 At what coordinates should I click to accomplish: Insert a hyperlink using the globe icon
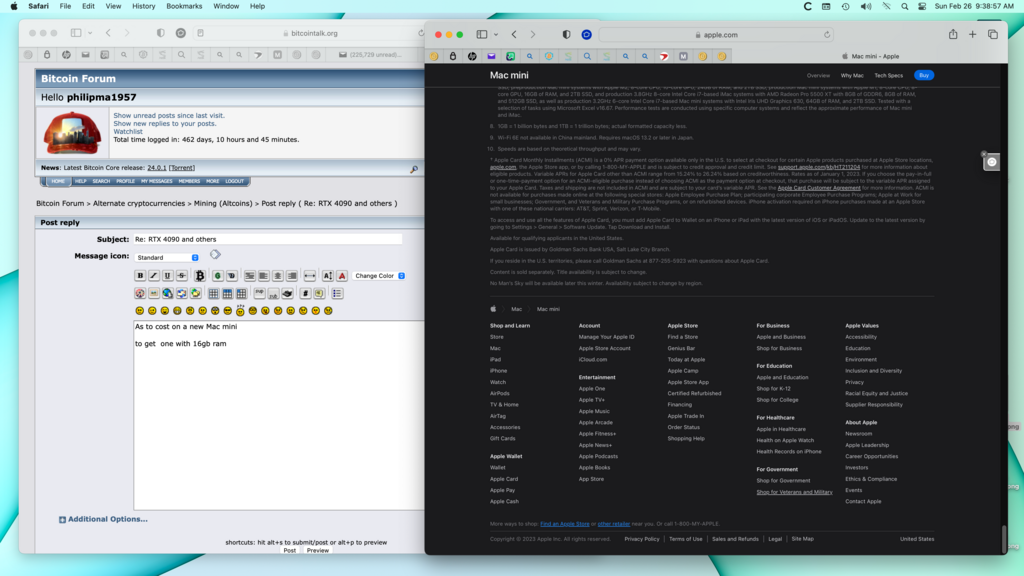(167, 293)
